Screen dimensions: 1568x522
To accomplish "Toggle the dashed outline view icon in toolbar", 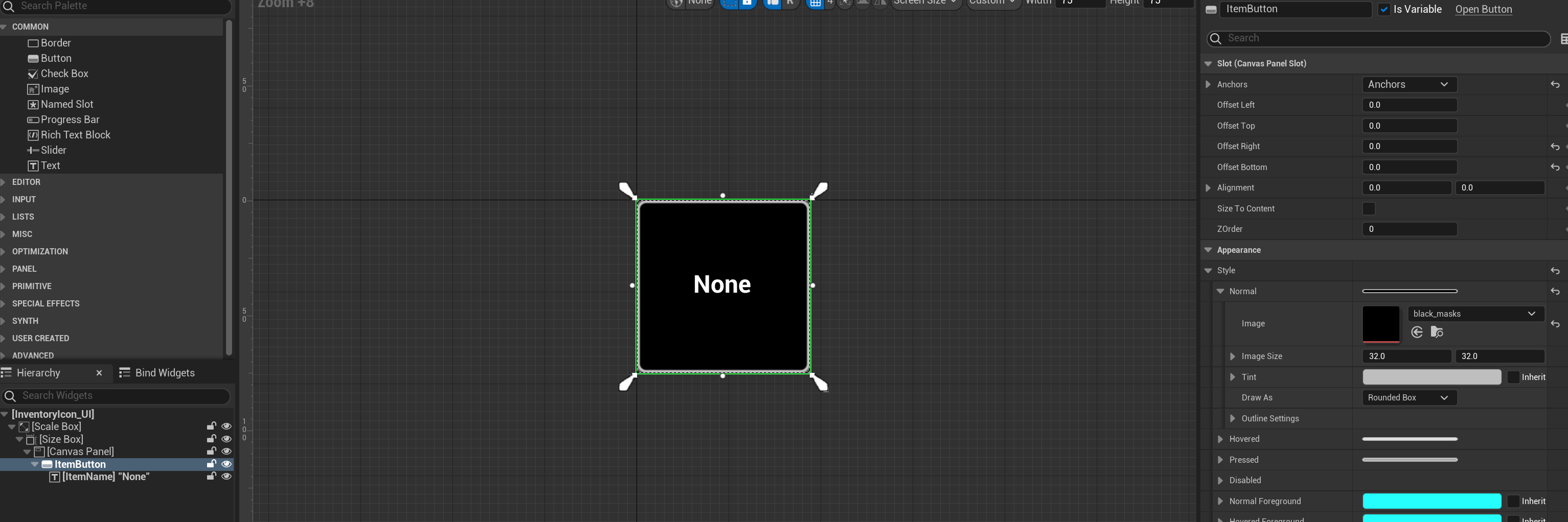I will 729,3.
